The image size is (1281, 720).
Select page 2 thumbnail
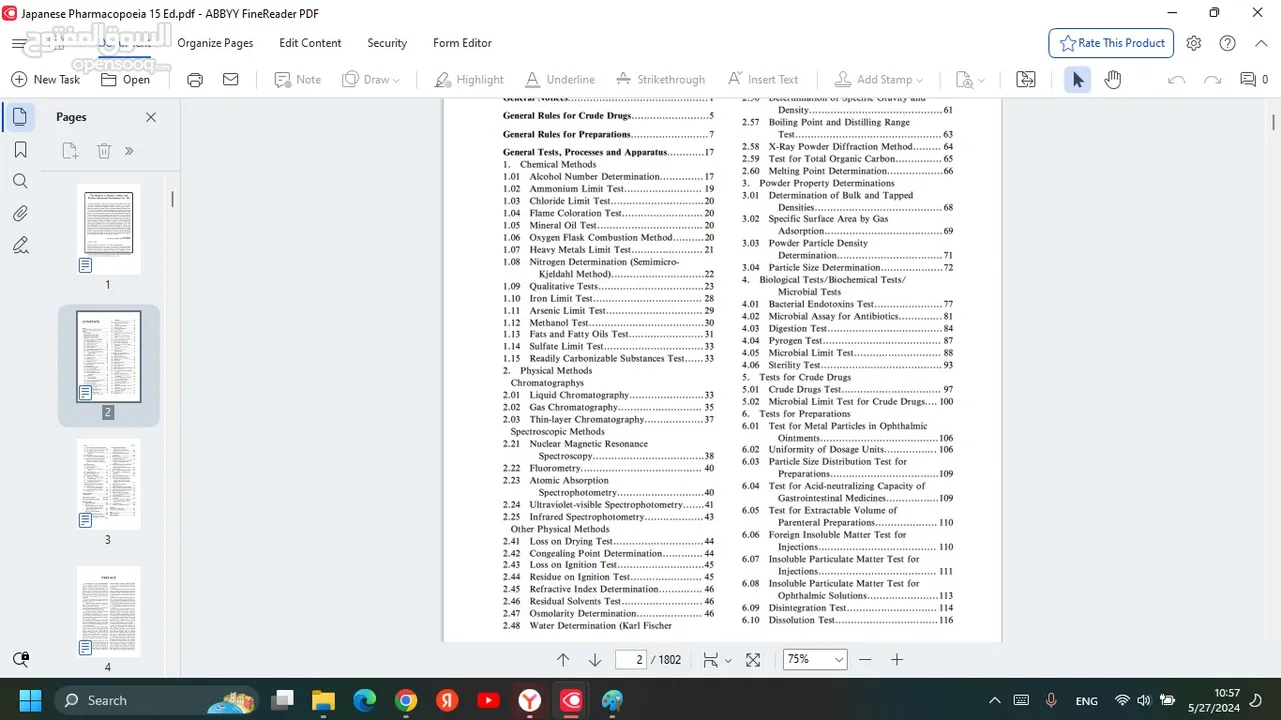pyautogui.click(x=108, y=356)
